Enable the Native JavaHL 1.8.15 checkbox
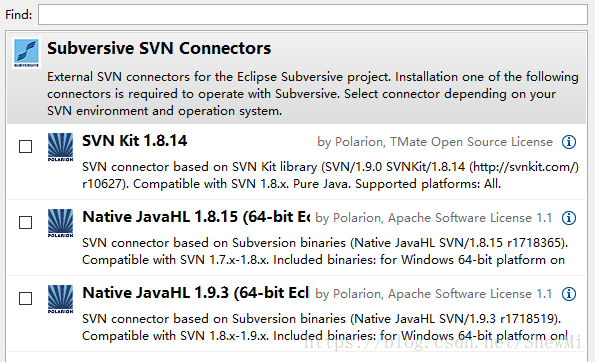This screenshot has width=595, height=362. click(25, 222)
